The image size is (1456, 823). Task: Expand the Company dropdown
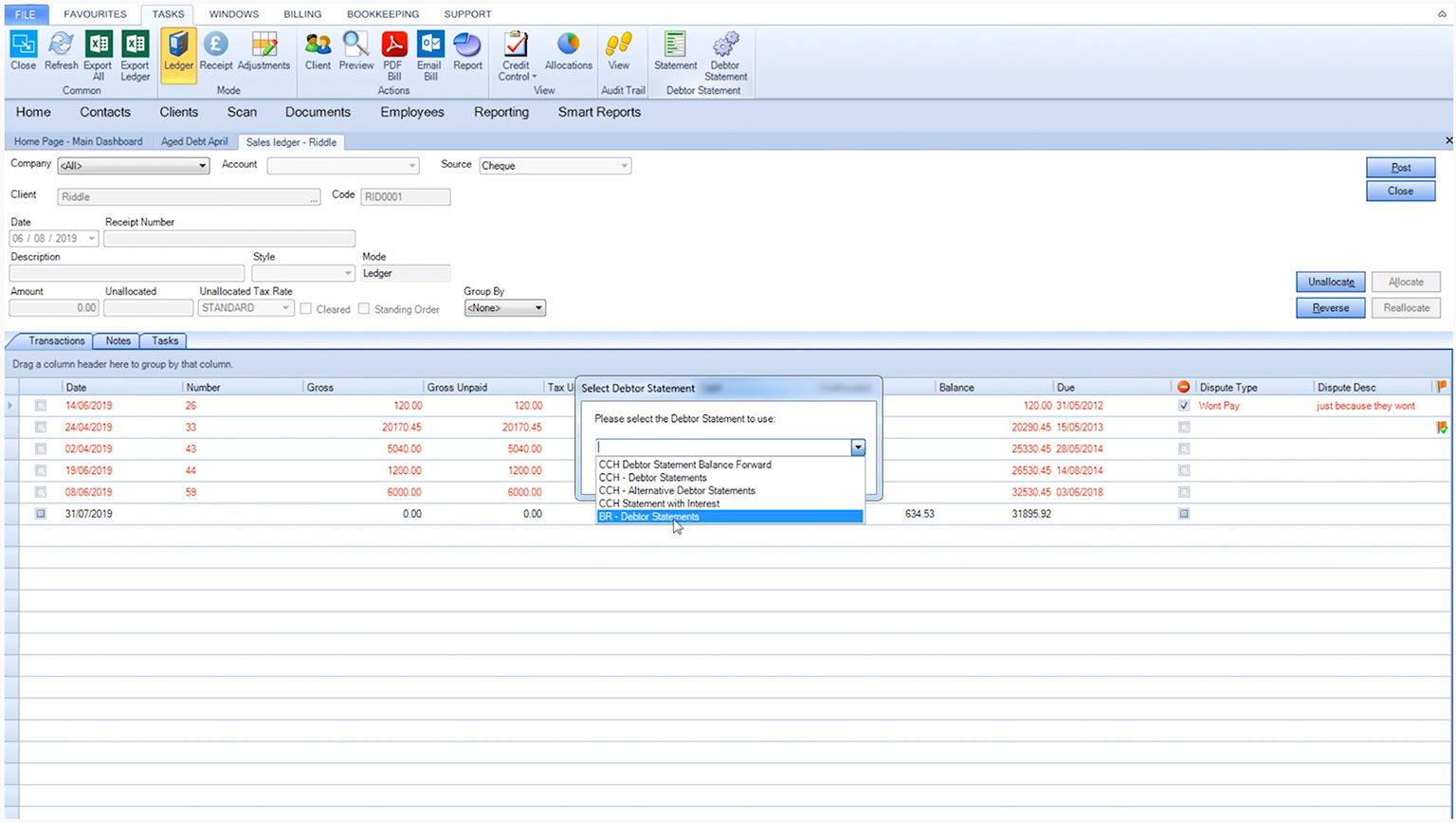tap(202, 166)
